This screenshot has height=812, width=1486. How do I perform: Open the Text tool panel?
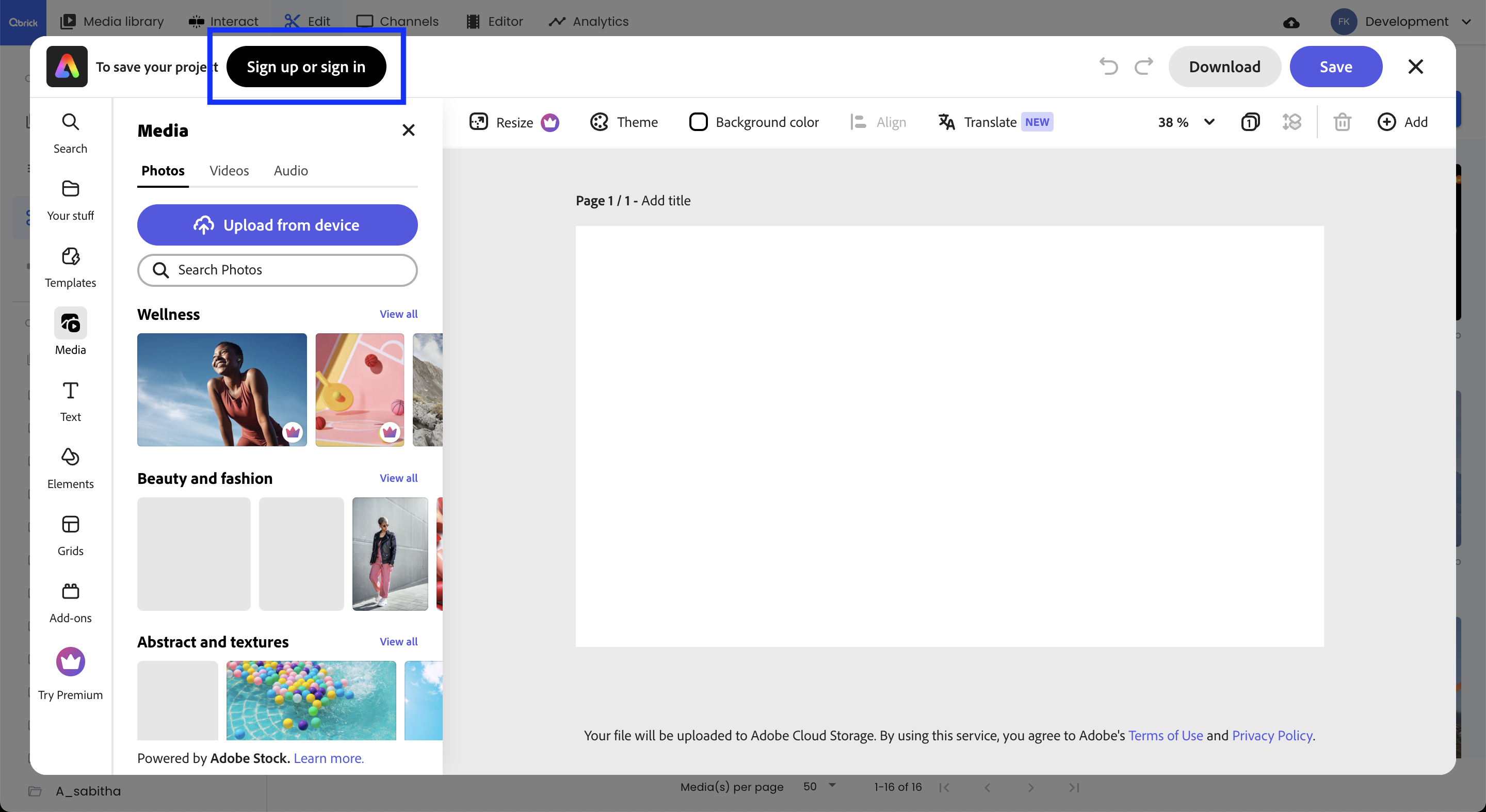(x=70, y=402)
